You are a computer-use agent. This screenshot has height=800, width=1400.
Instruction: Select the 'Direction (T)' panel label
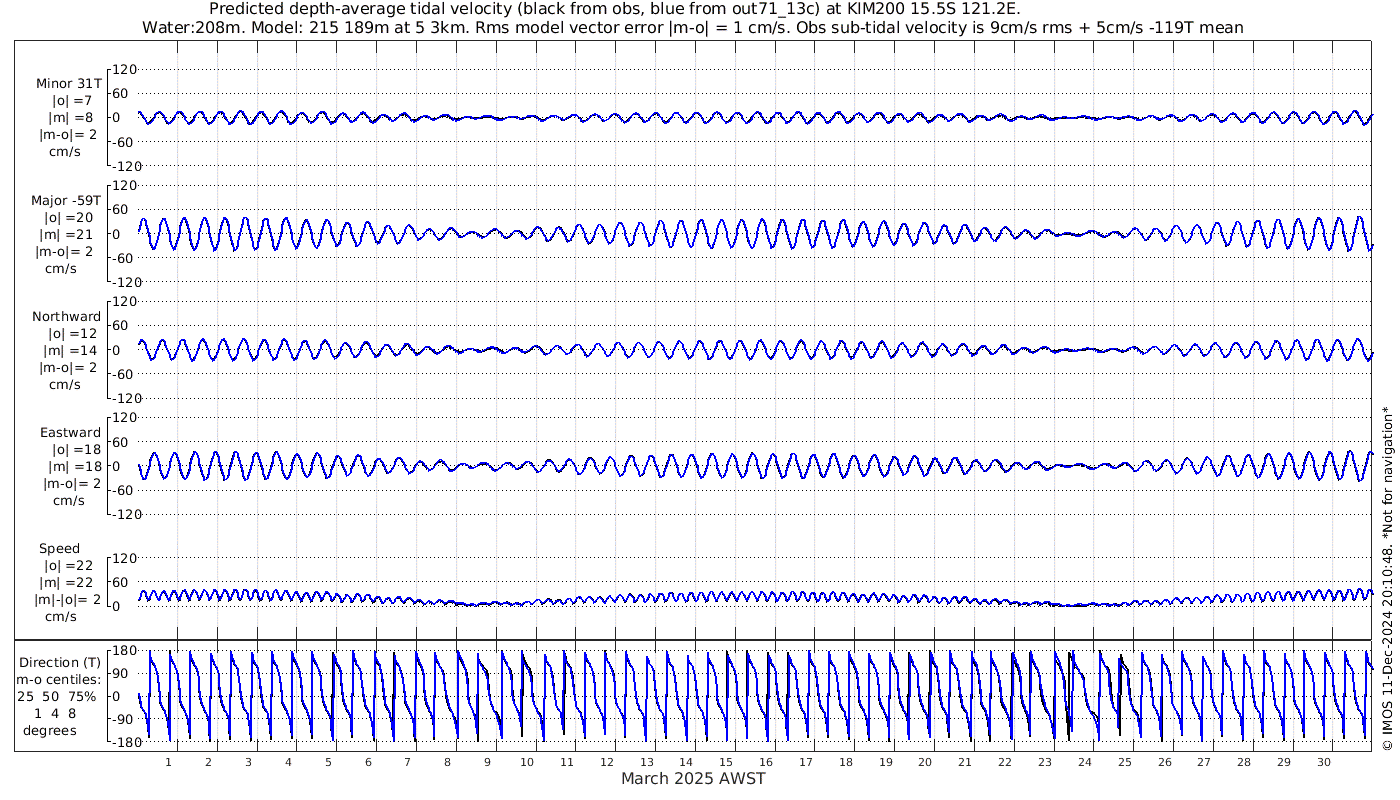(x=61, y=663)
